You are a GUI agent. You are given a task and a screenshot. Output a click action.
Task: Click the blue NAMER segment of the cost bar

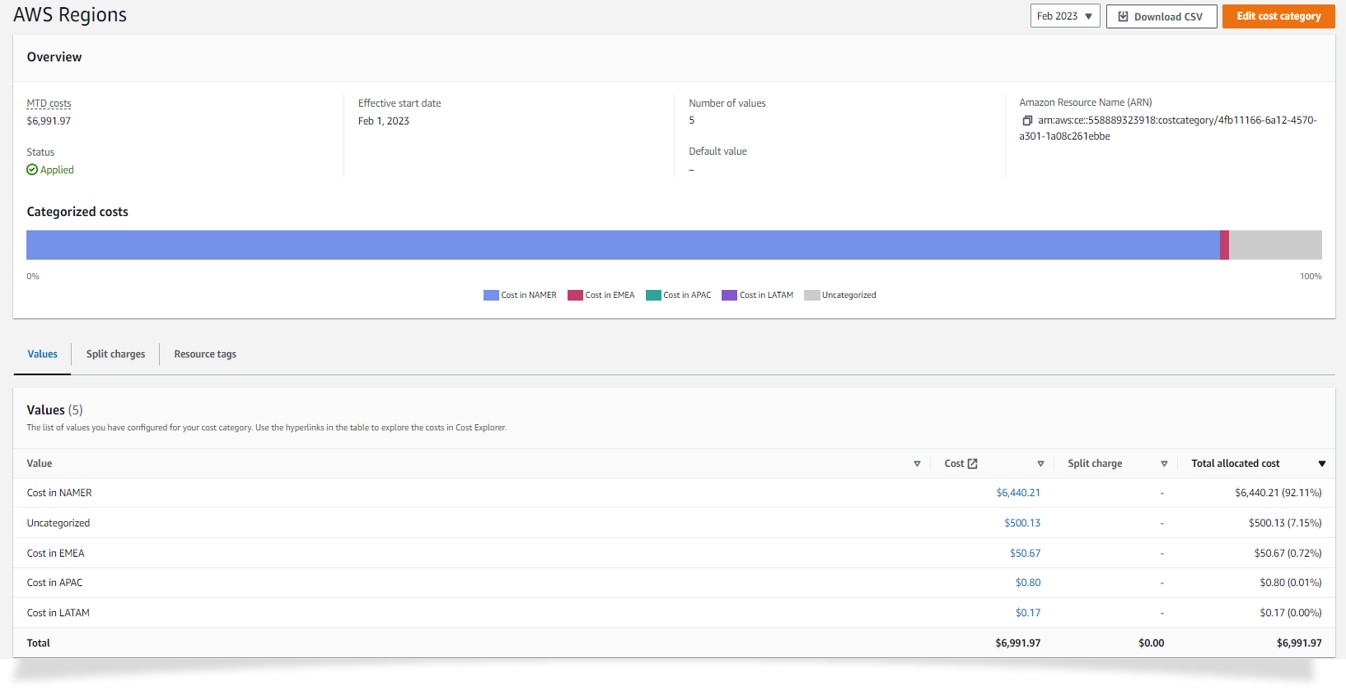pyautogui.click(x=623, y=245)
